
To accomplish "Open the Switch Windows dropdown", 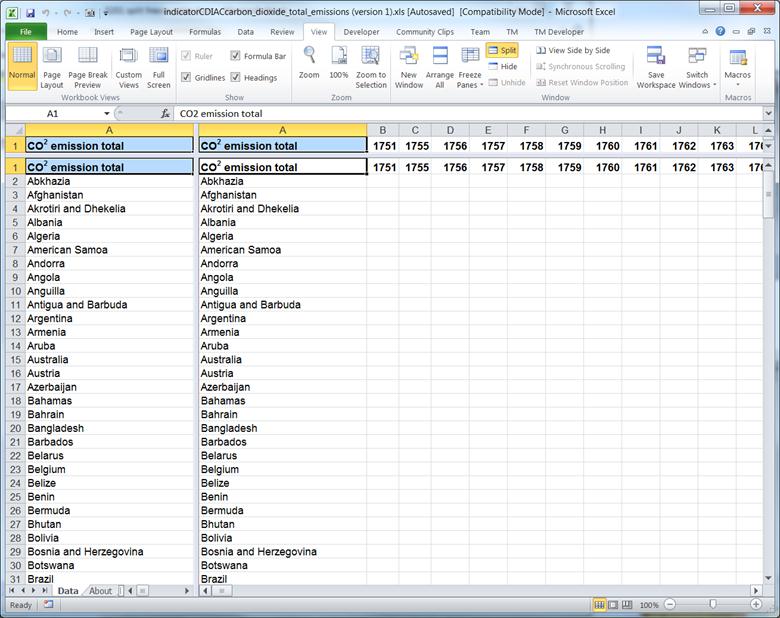I will point(697,80).
